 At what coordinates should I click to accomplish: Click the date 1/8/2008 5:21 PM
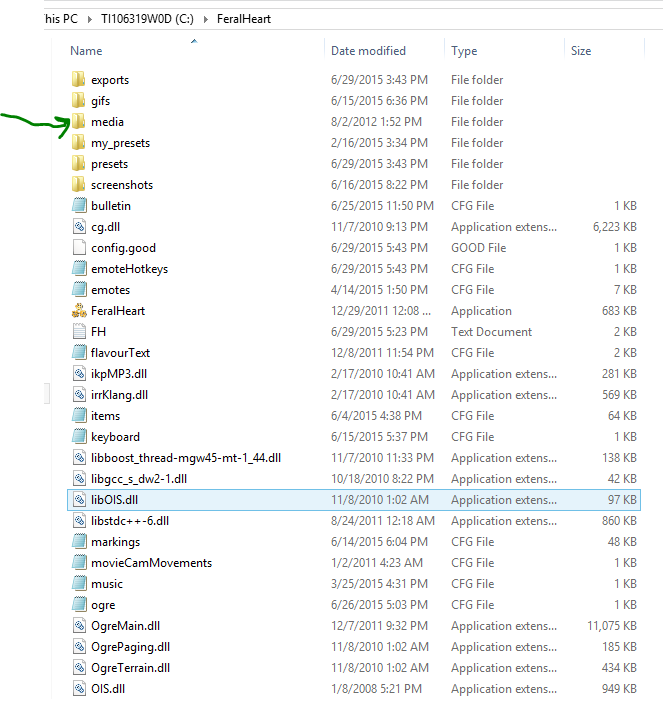[x=376, y=689]
